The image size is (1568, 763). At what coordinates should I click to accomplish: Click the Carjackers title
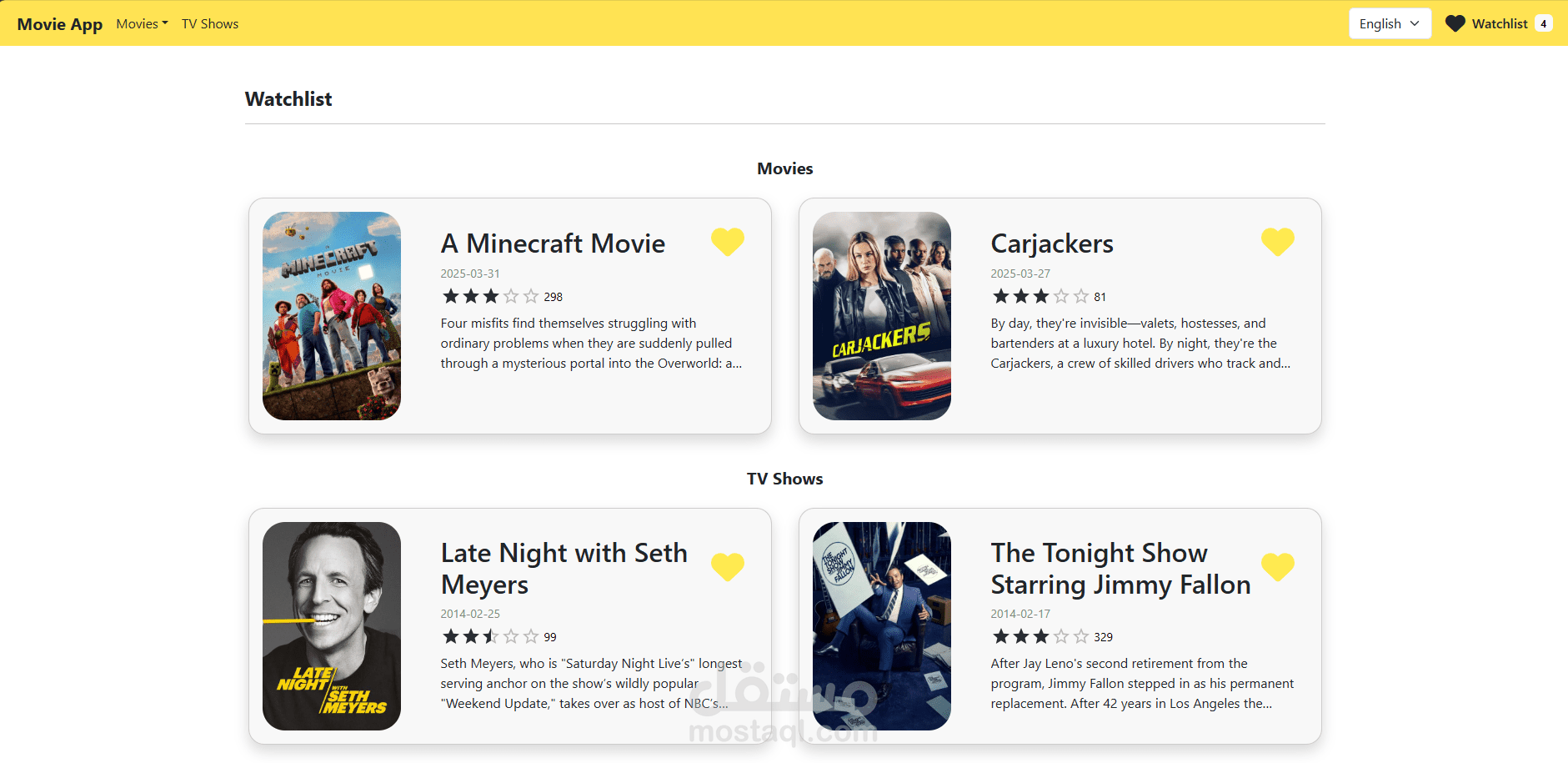1052,243
